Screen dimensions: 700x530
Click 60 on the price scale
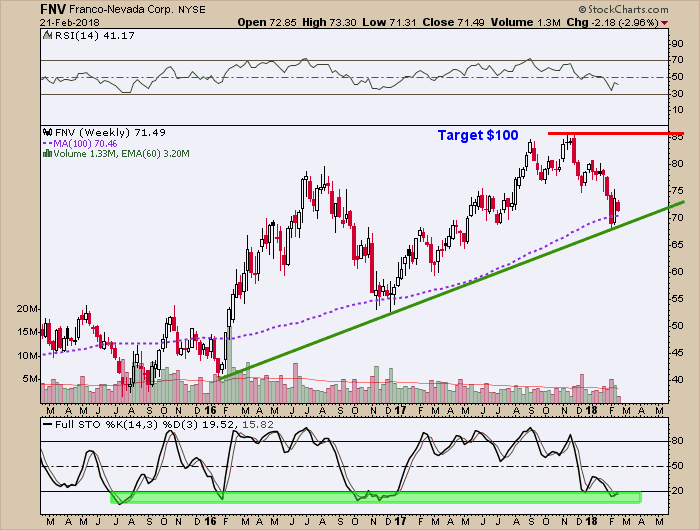tap(677, 272)
